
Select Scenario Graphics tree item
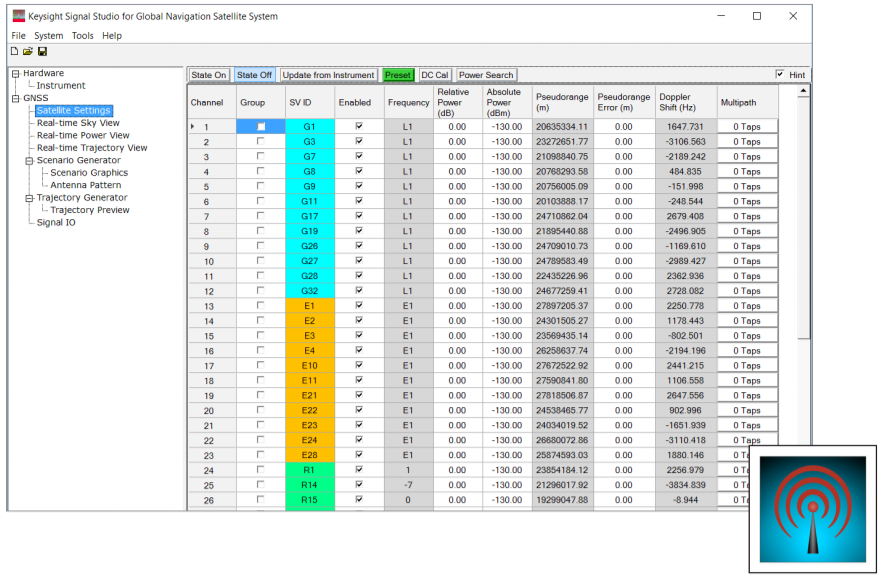pyautogui.click(x=89, y=173)
